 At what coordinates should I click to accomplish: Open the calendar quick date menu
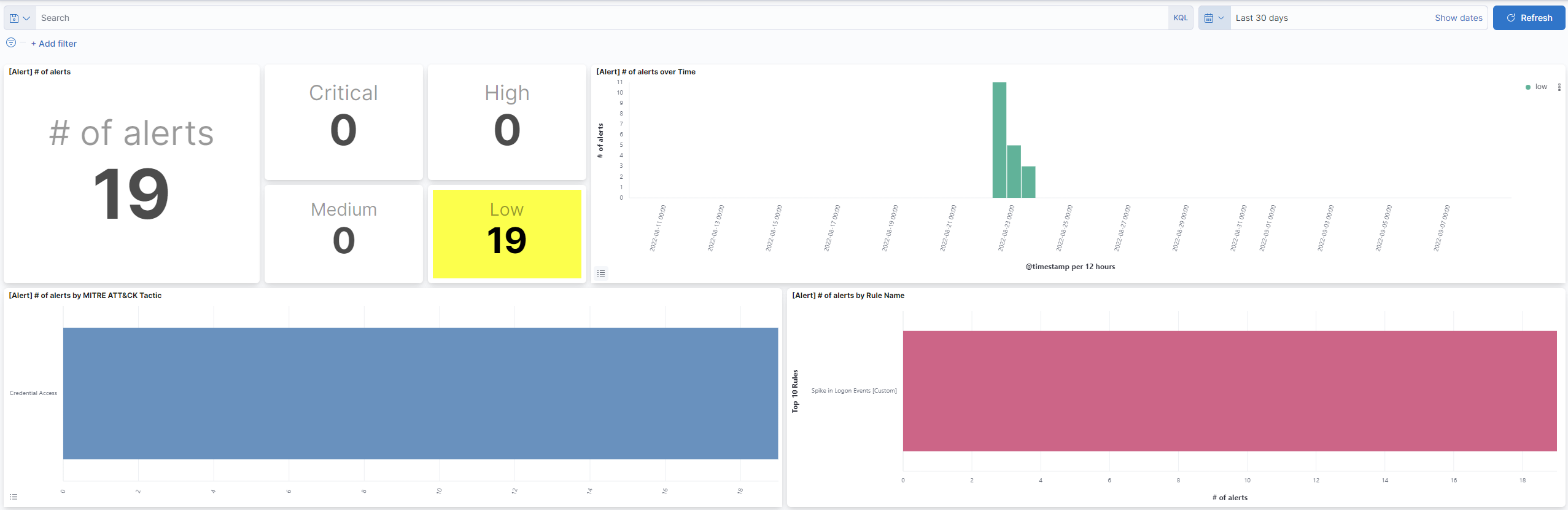tap(1214, 18)
